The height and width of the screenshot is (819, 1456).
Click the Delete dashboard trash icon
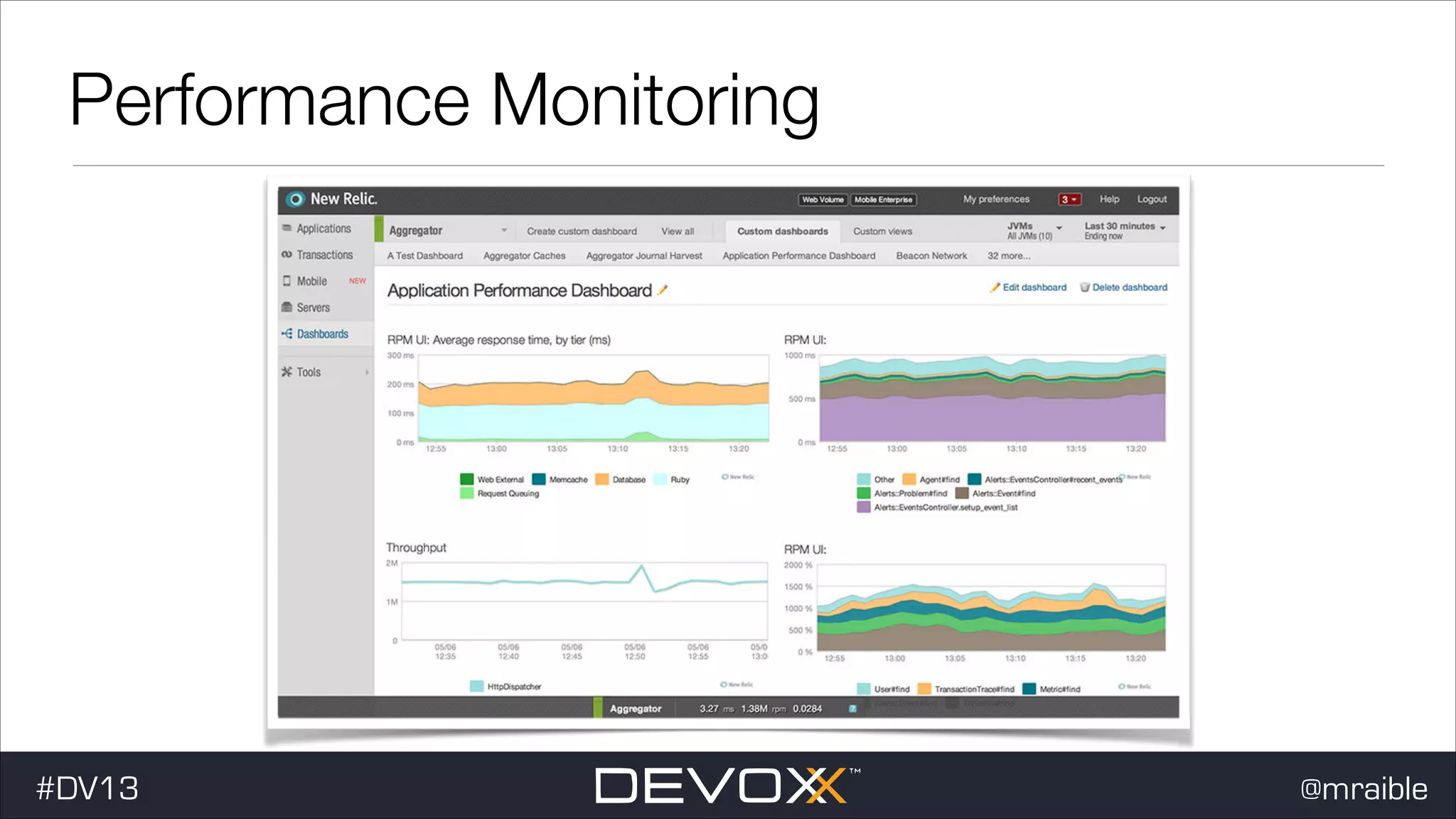[1085, 287]
